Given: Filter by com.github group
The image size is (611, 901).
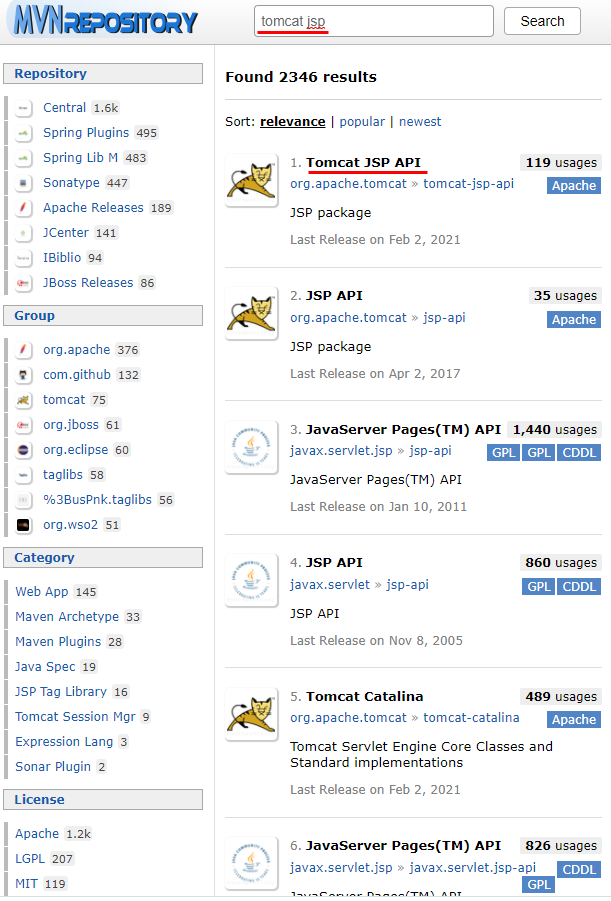Looking at the screenshot, I should (x=77, y=375).
